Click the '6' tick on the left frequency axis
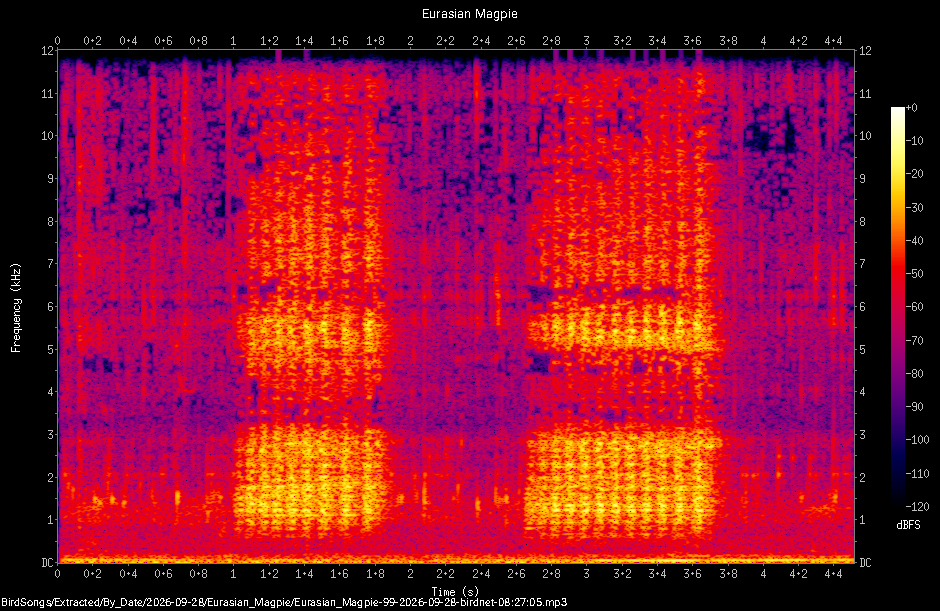Screen dimensions: 940x611 [50, 306]
